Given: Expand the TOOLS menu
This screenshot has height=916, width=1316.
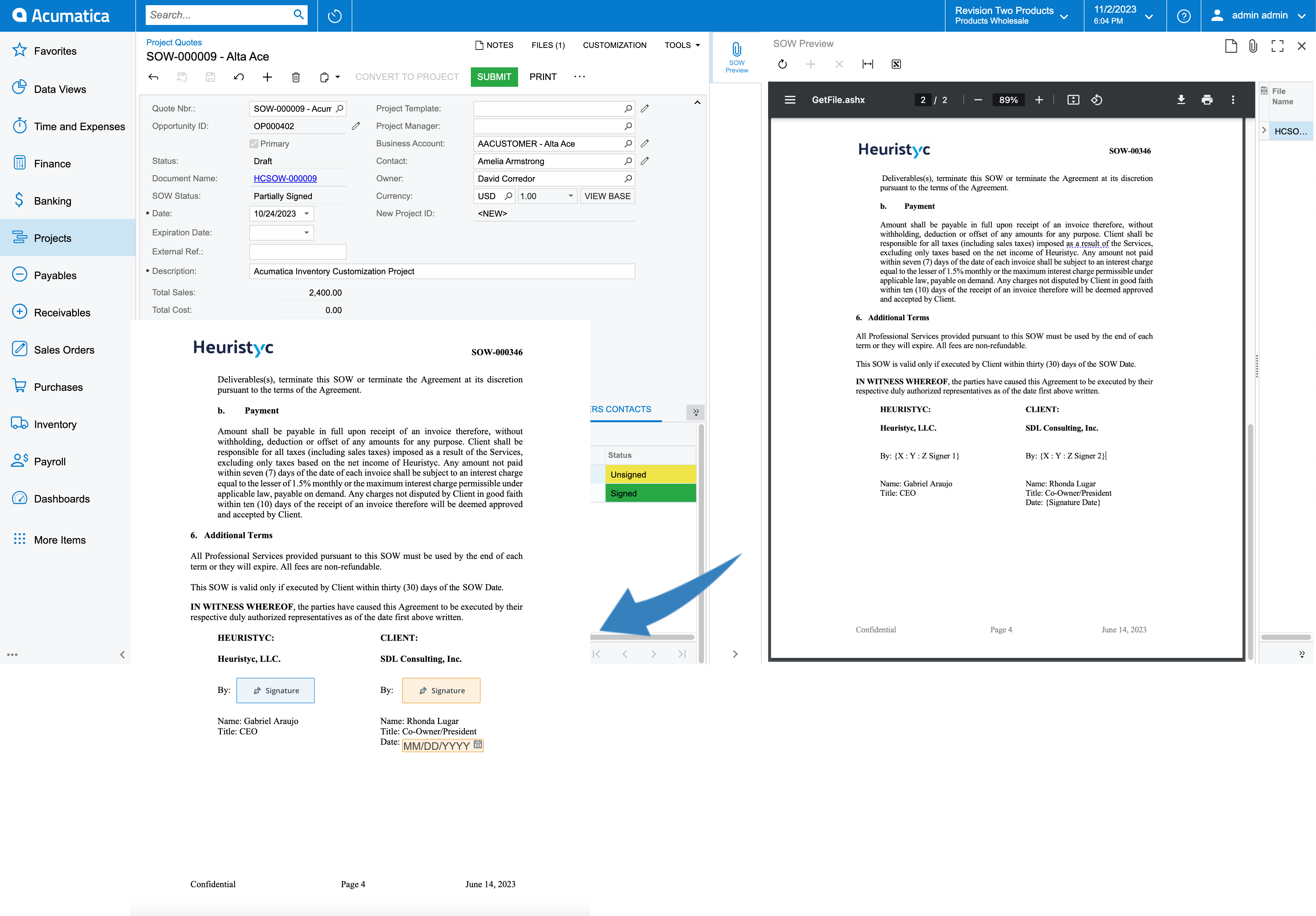Looking at the screenshot, I should pos(682,45).
